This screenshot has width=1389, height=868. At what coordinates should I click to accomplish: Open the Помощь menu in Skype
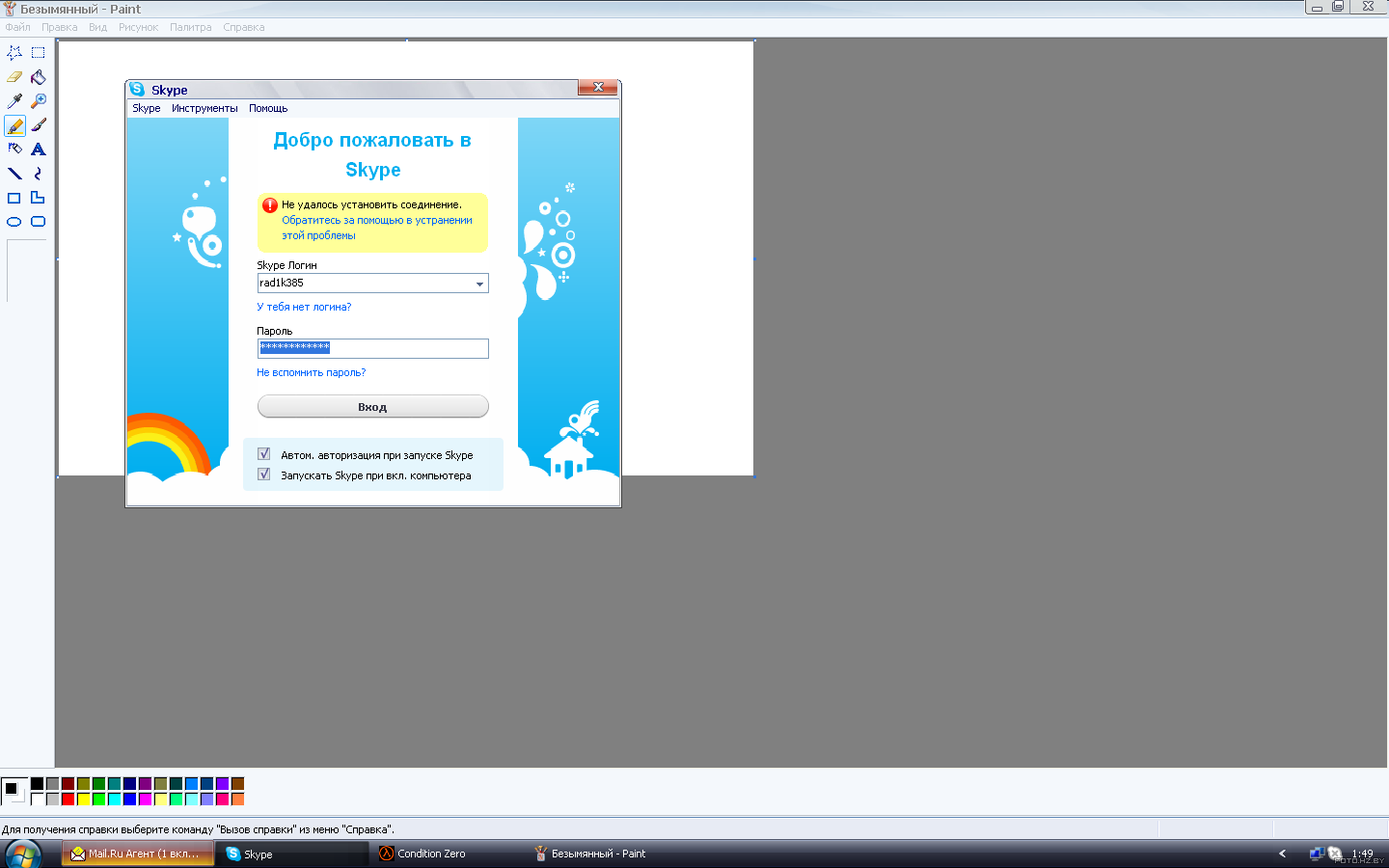click(x=268, y=108)
